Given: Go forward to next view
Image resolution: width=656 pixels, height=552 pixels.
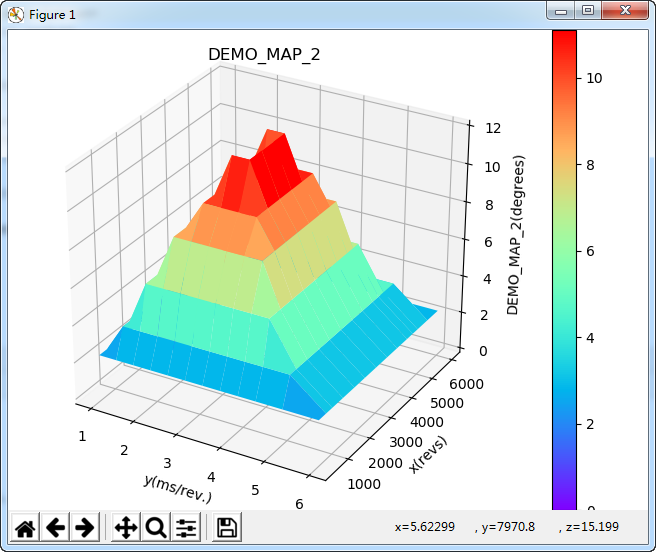Looking at the screenshot, I should pyautogui.click(x=85, y=527).
